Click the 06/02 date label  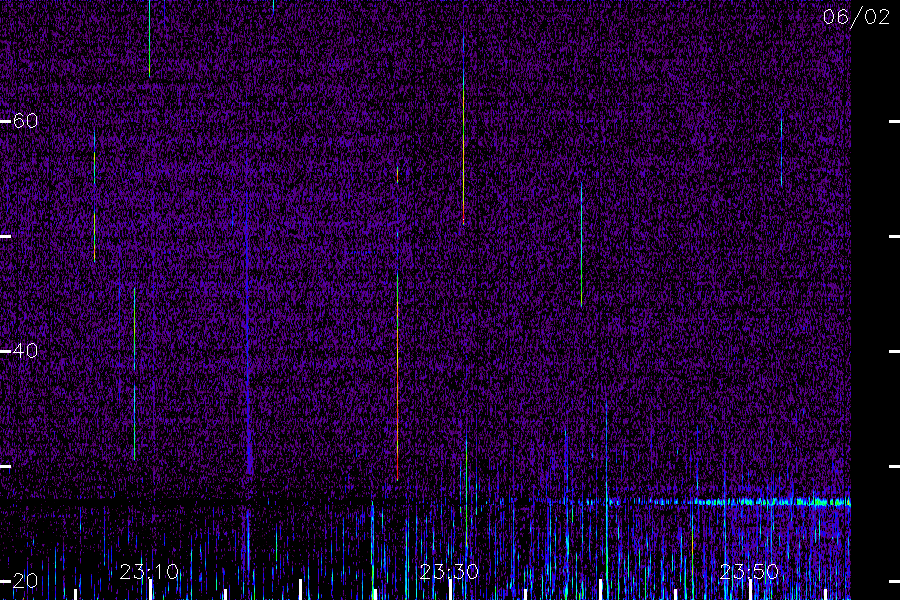[856, 17]
